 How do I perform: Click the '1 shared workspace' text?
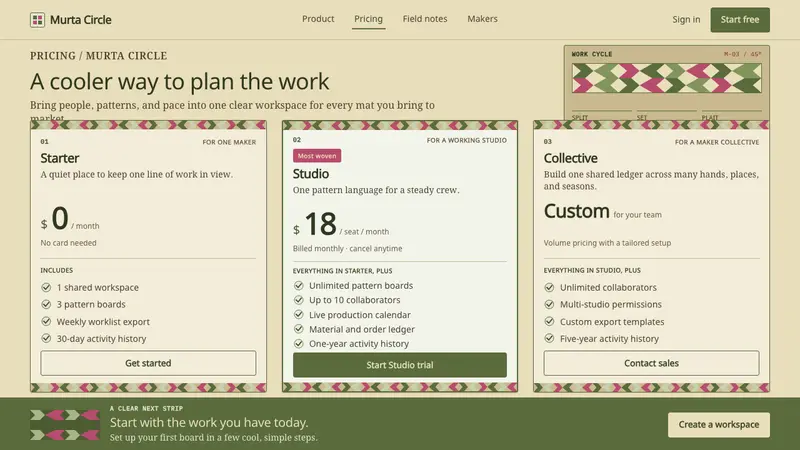(97, 287)
